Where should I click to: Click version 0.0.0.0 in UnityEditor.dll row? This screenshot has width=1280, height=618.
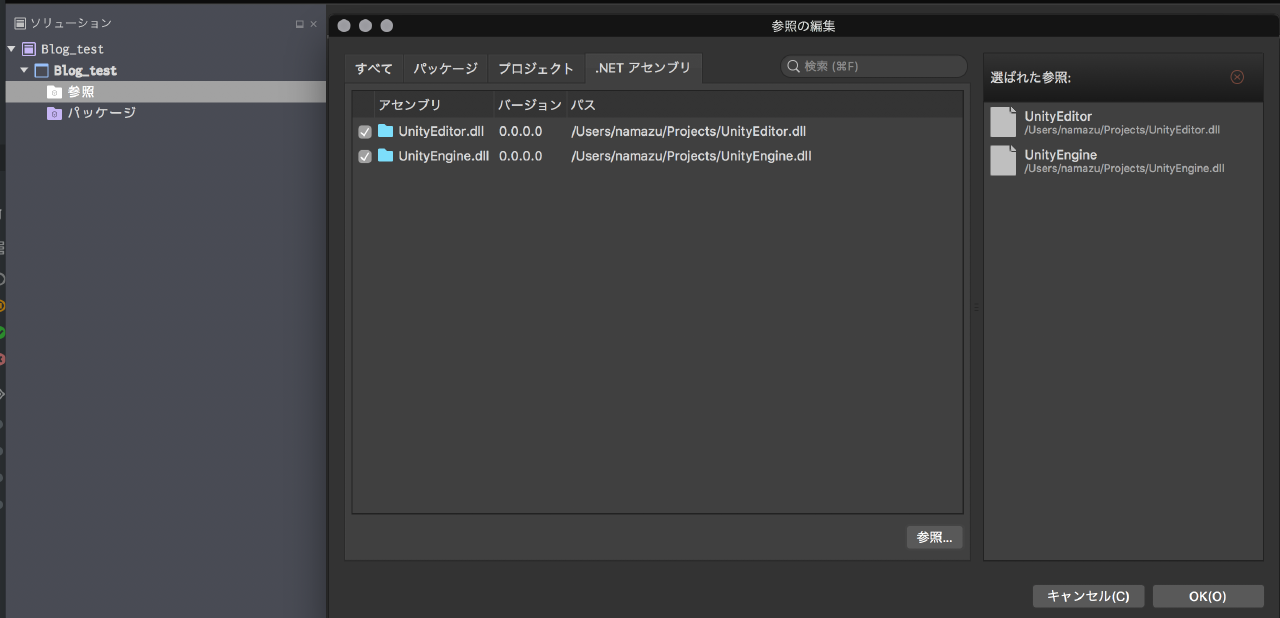(x=520, y=131)
